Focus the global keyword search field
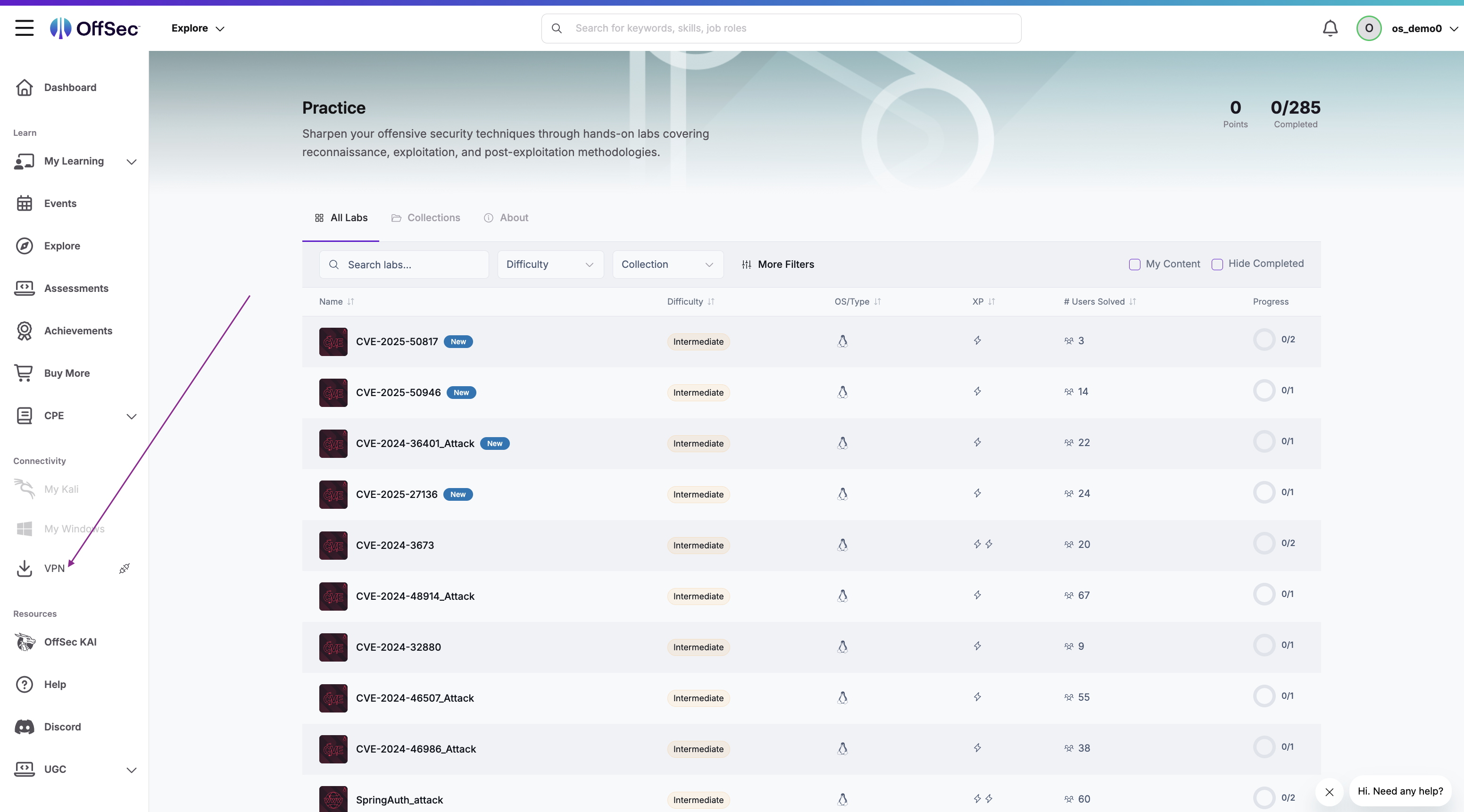The width and height of the screenshot is (1464, 812). [781, 28]
